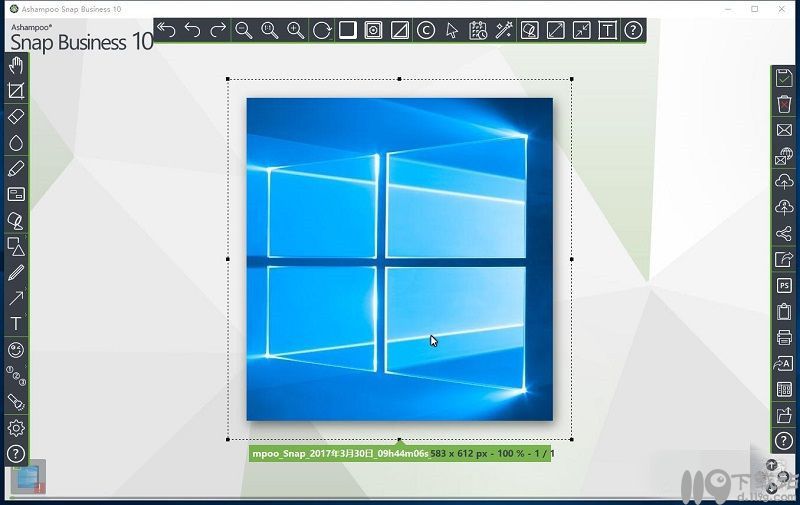Shrink canvas with the inward arrows icon
Viewport: 800px width, 505px height.
pos(582,30)
